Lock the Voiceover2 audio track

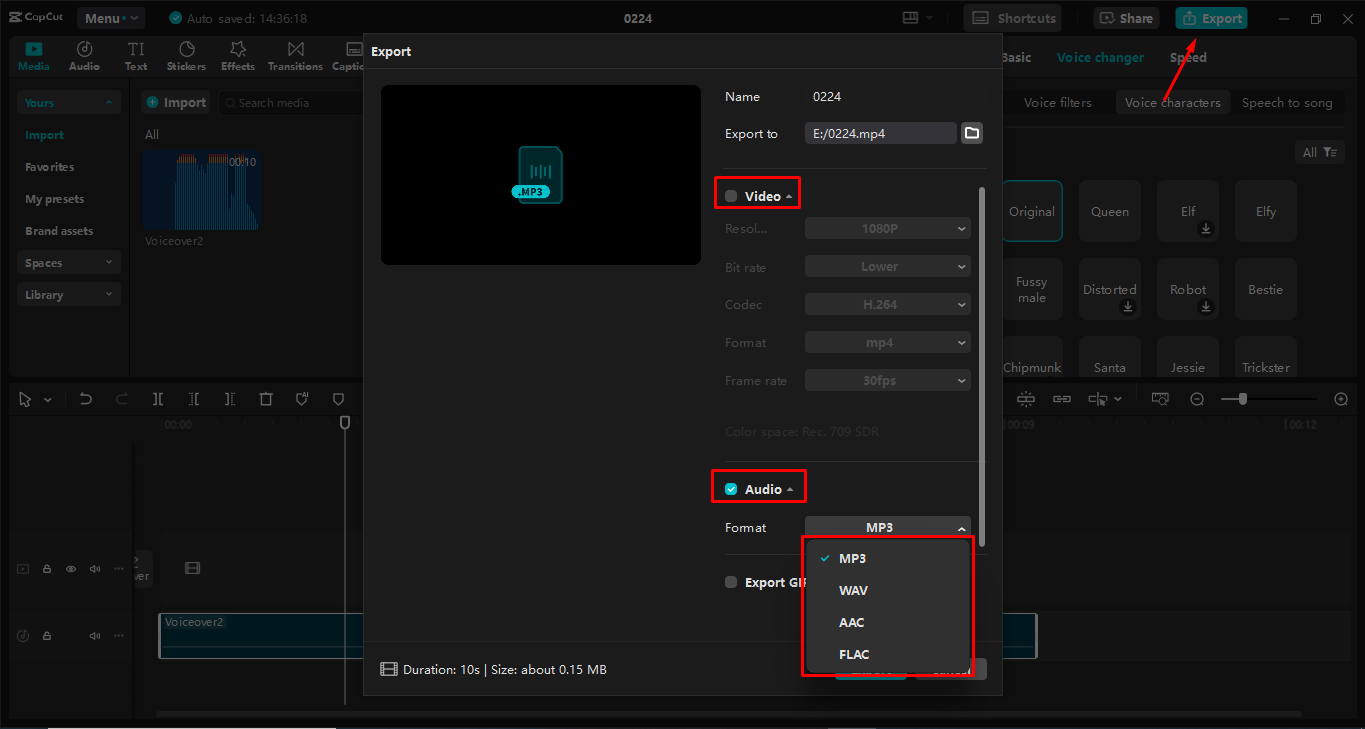pyautogui.click(x=47, y=636)
